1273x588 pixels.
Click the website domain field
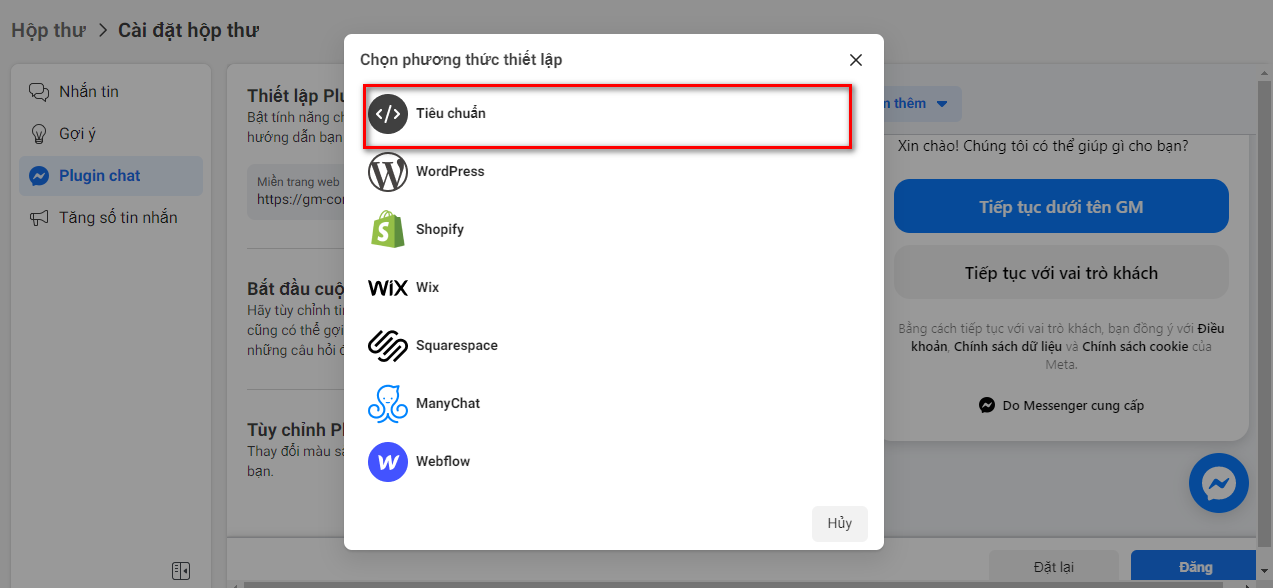click(296, 192)
